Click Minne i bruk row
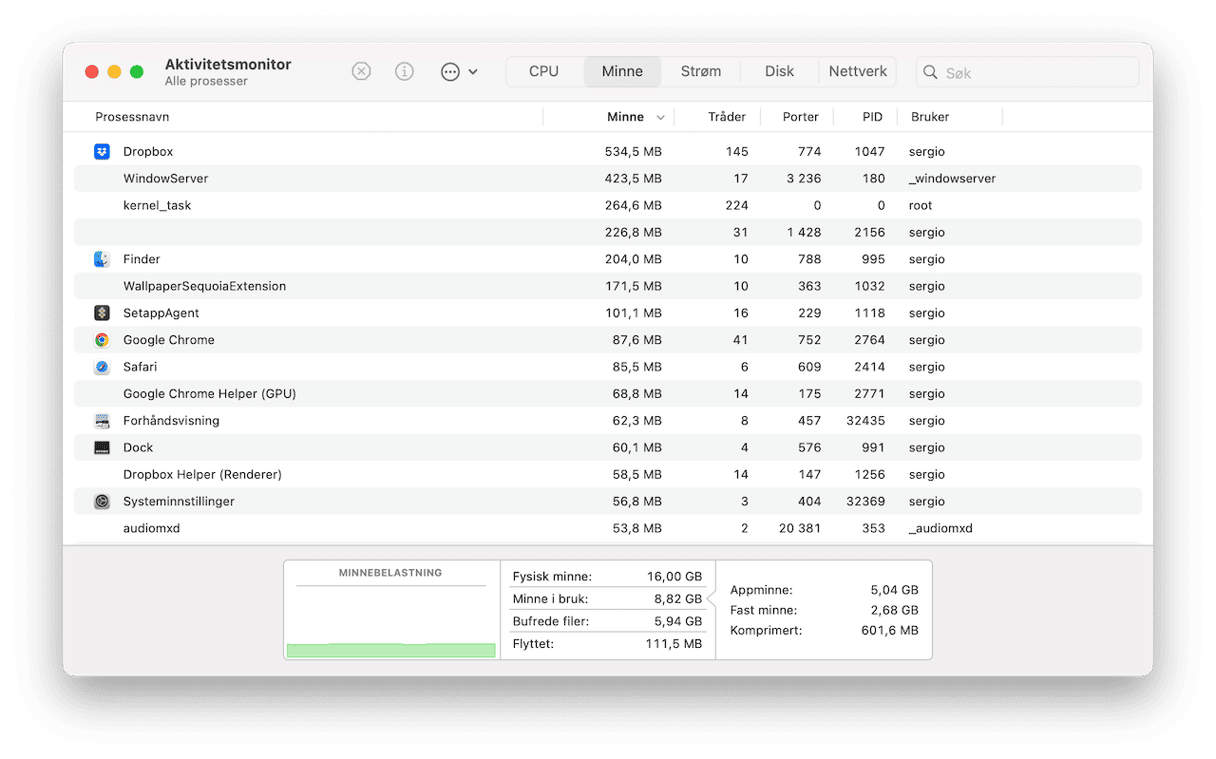 tap(607, 599)
